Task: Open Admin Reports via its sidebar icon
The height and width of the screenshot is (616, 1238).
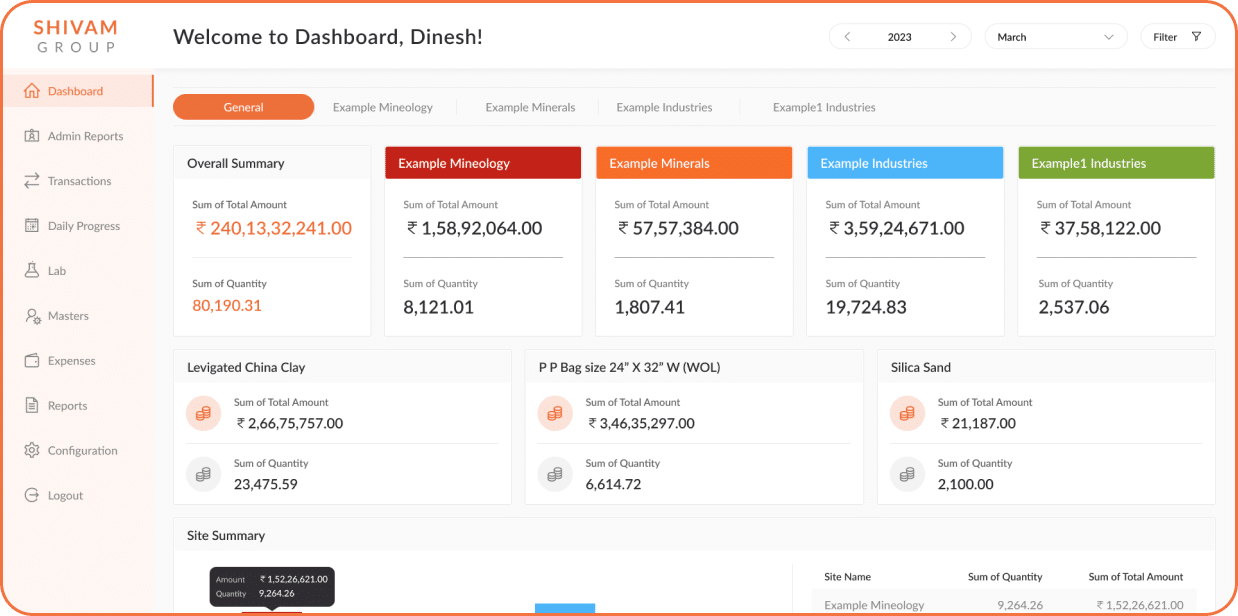Action: pos(31,136)
